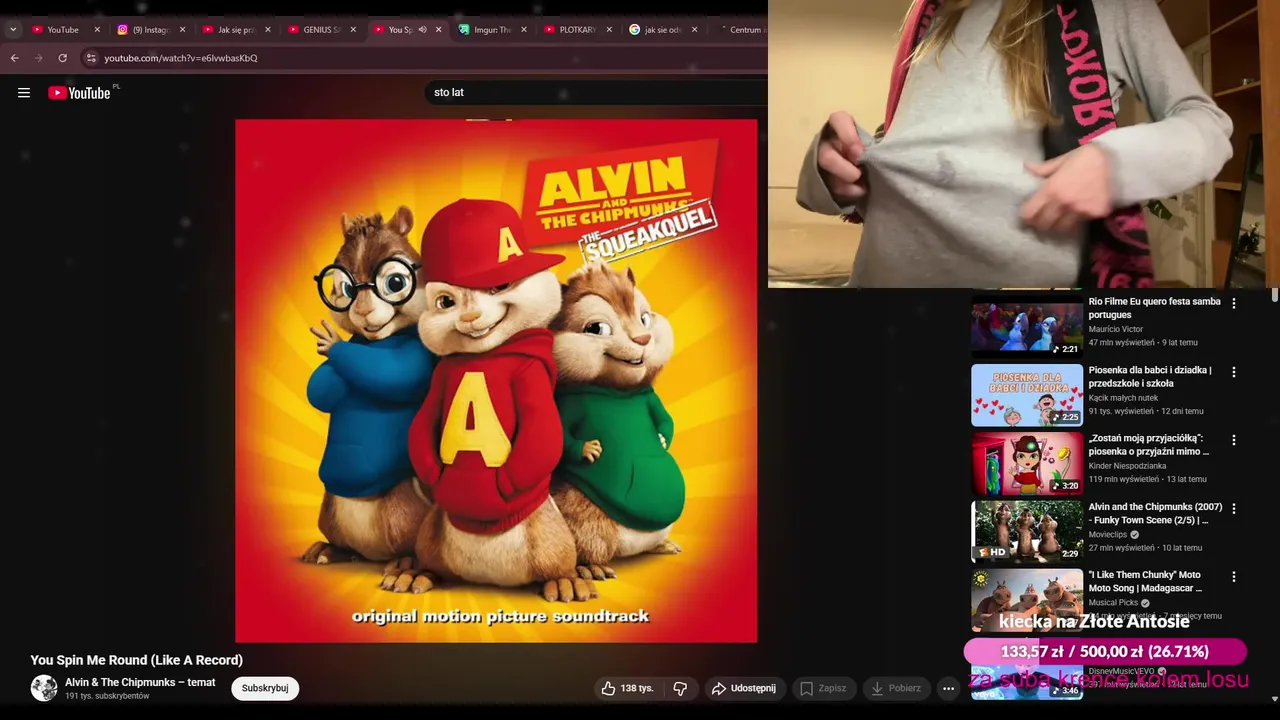The image size is (1280, 720).
Task: Open options for I Like Them Chunky video
Action: pos(1233,577)
